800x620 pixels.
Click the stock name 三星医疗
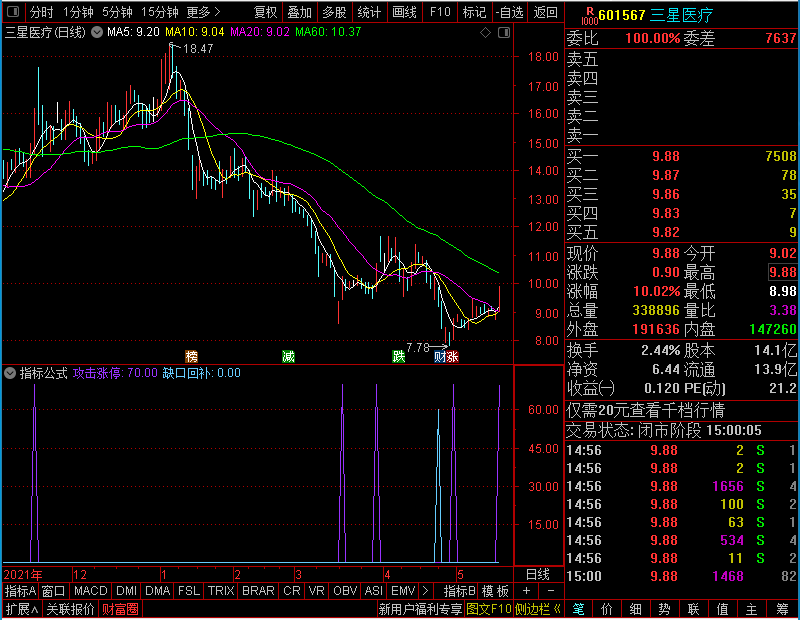click(682, 15)
